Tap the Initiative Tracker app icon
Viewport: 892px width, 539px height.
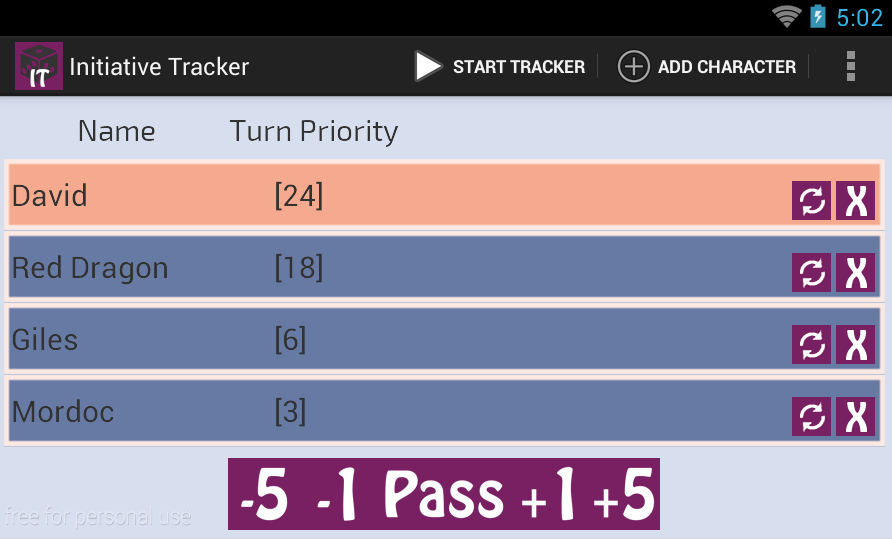click(x=39, y=66)
